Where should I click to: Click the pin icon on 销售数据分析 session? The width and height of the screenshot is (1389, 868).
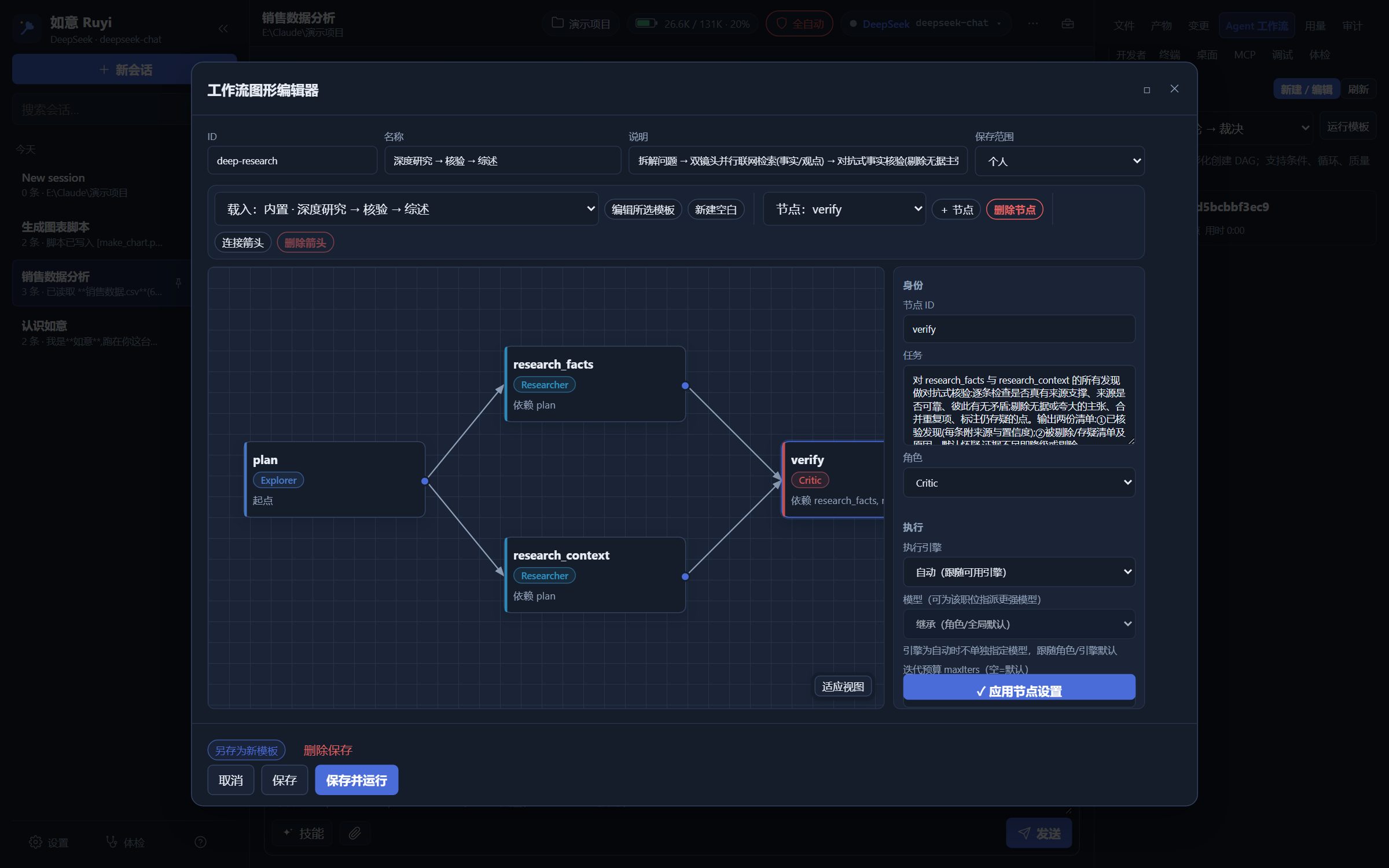[178, 282]
